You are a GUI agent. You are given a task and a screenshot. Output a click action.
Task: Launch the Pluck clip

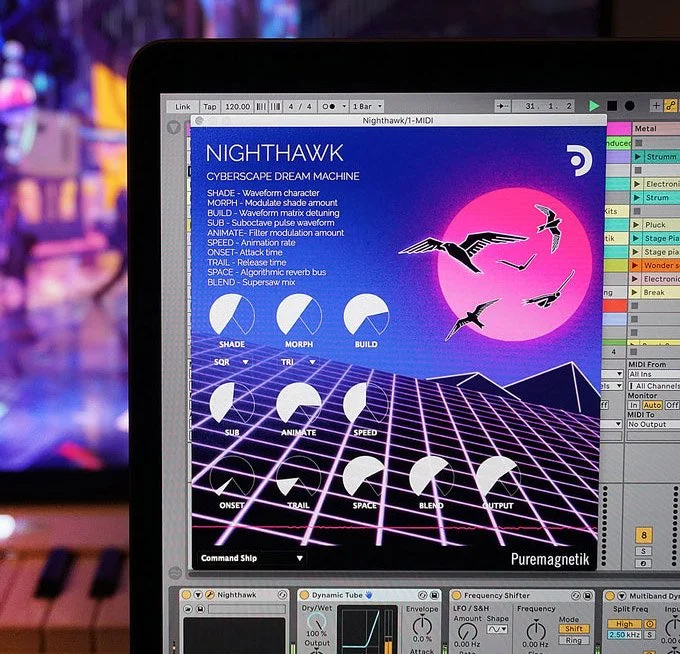click(637, 225)
